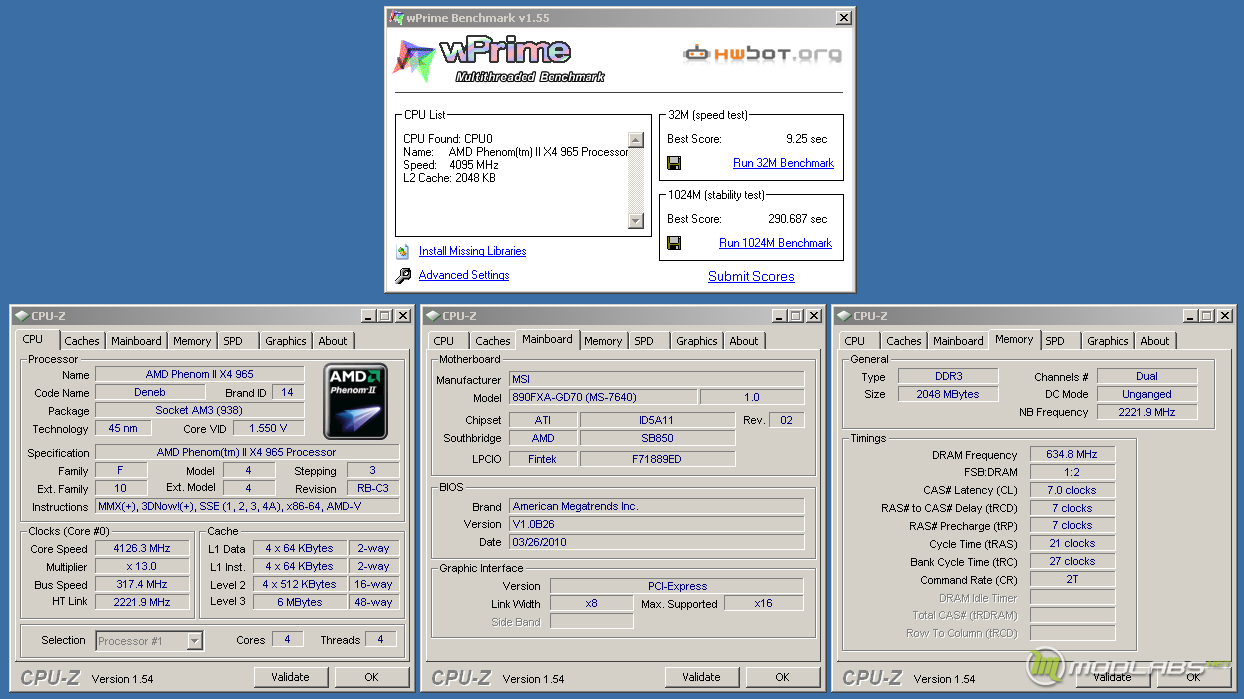The width and height of the screenshot is (1244, 699).
Task: Click the floppy save icon for 32M score
Action: pos(674,163)
